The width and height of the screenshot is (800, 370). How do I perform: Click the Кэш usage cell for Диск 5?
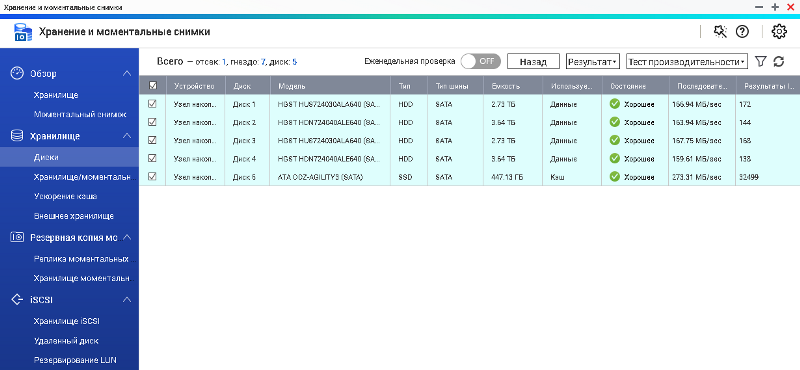coord(557,177)
